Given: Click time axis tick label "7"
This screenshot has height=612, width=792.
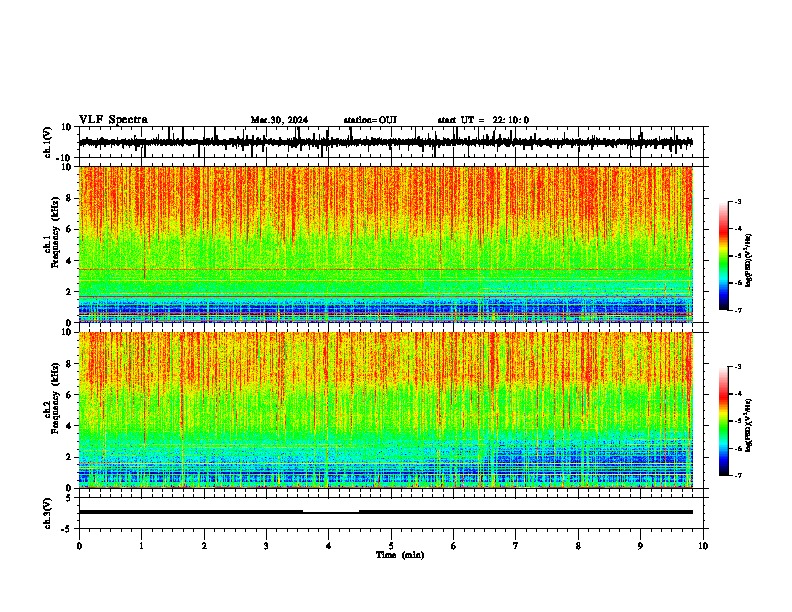Looking at the screenshot, I should click(x=516, y=546).
